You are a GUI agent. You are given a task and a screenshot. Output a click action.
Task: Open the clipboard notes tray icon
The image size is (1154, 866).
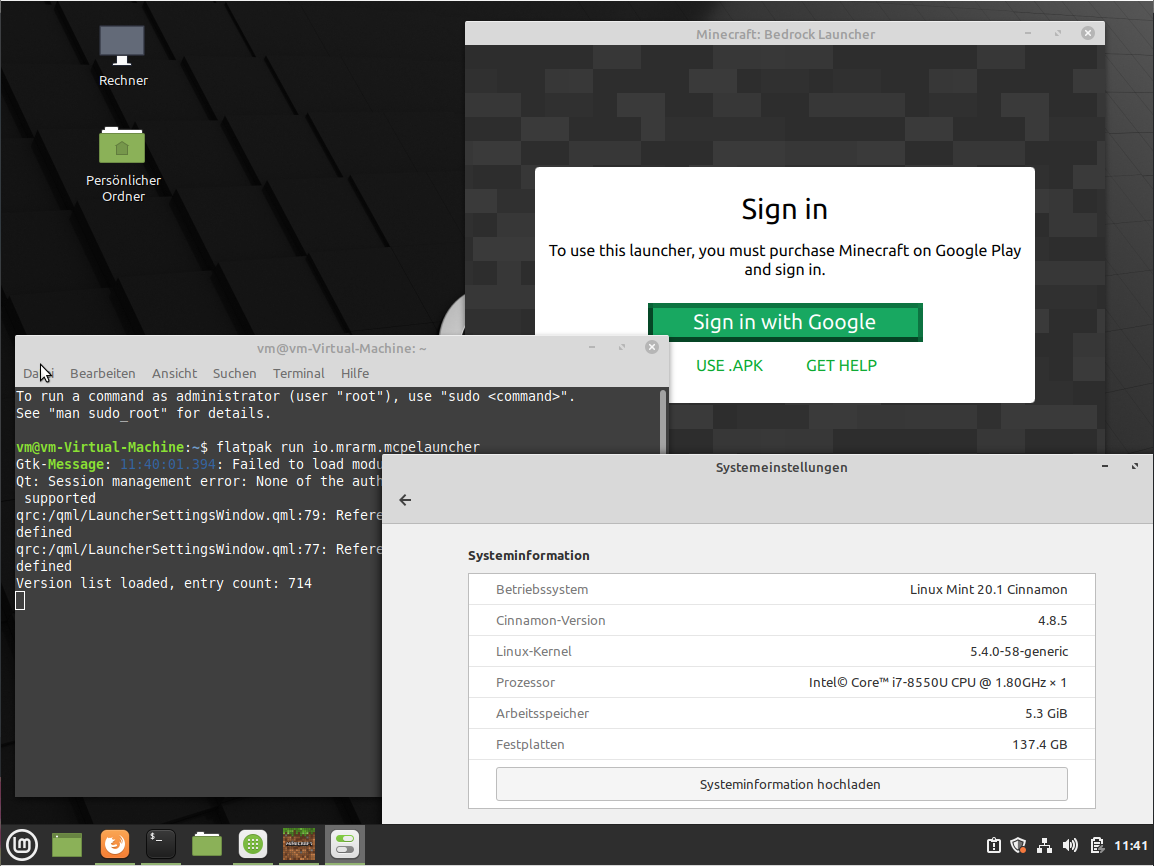[x=1097, y=845]
